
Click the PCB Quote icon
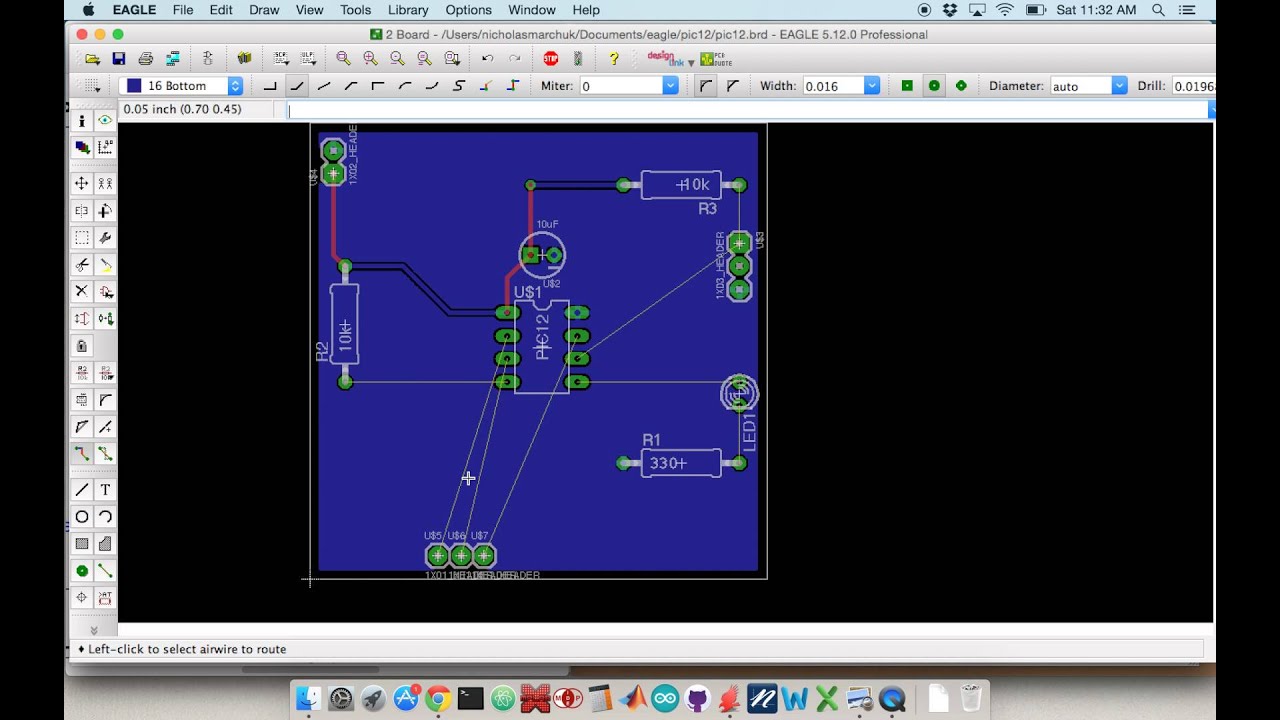tap(715, 59)
